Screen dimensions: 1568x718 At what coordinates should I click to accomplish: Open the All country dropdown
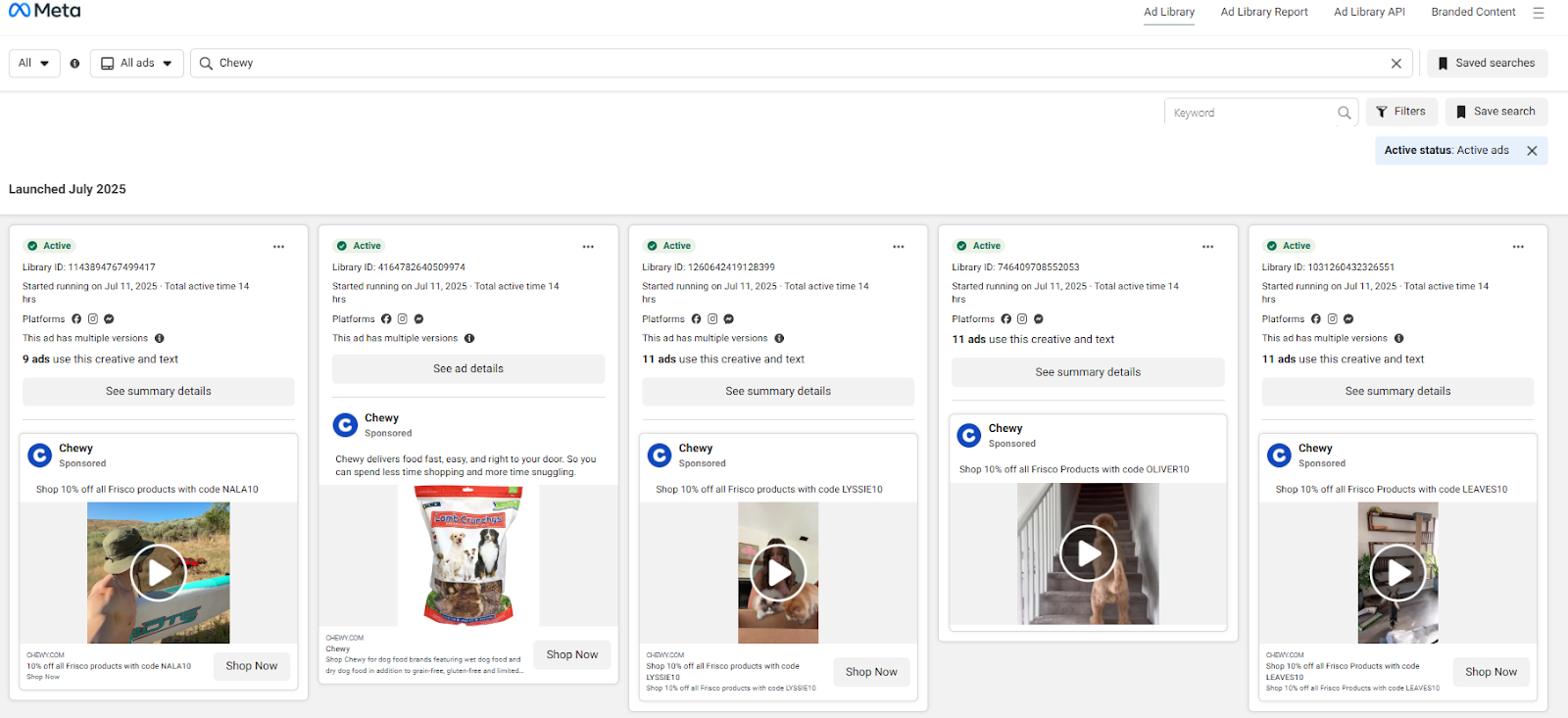click(34, 64)
